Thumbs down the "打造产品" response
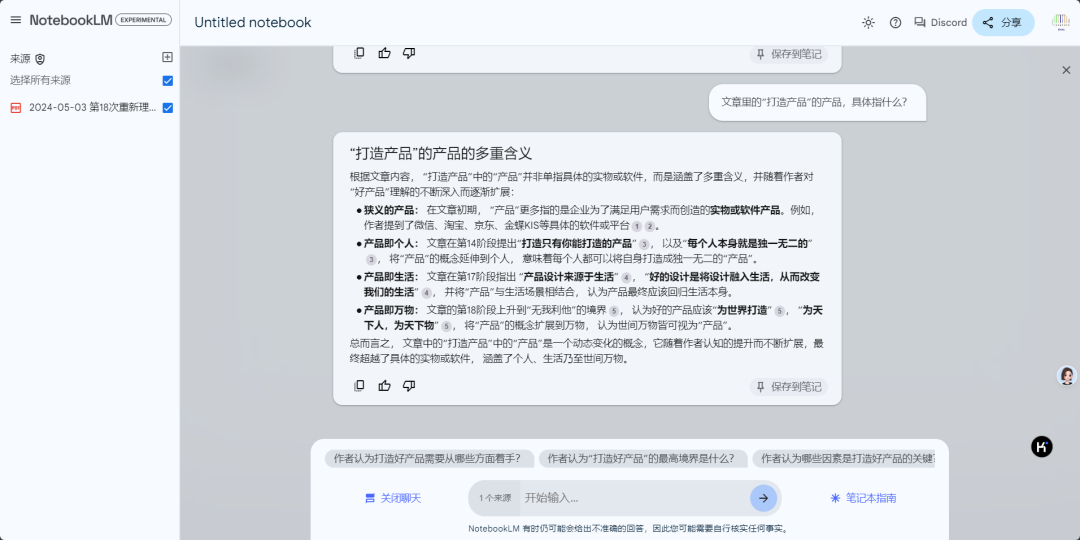The height and width of the screenshot is (540, 1080). click(x=409, y=386)
